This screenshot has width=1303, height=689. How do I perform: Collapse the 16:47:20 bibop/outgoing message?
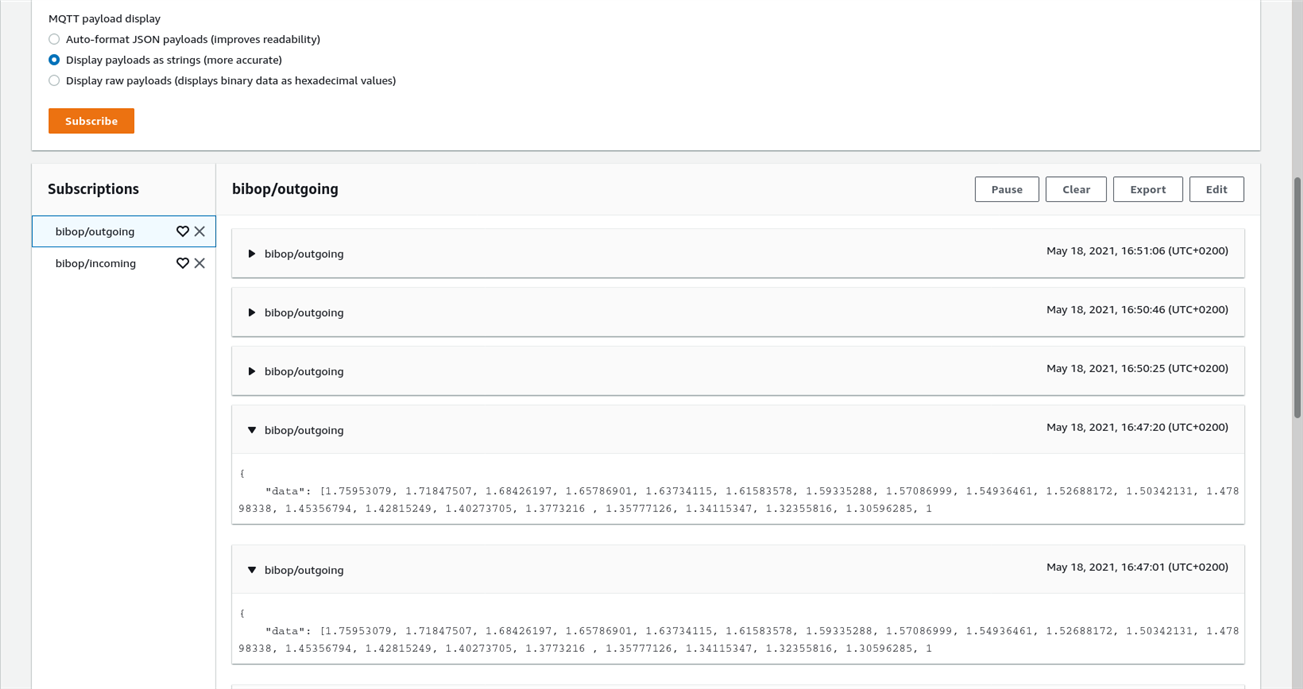(x=252, y=431)
